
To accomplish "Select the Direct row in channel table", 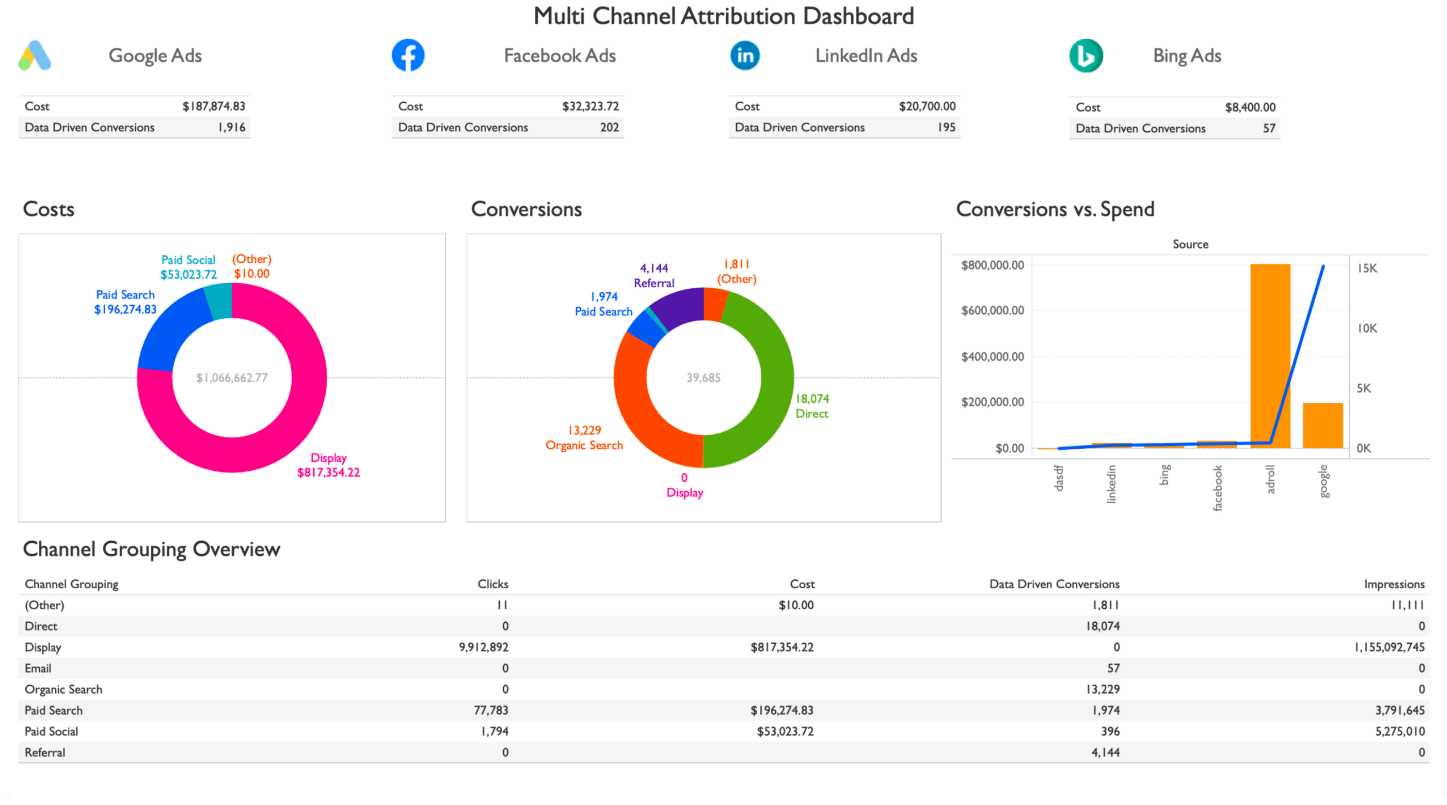I will click(725, 626).
